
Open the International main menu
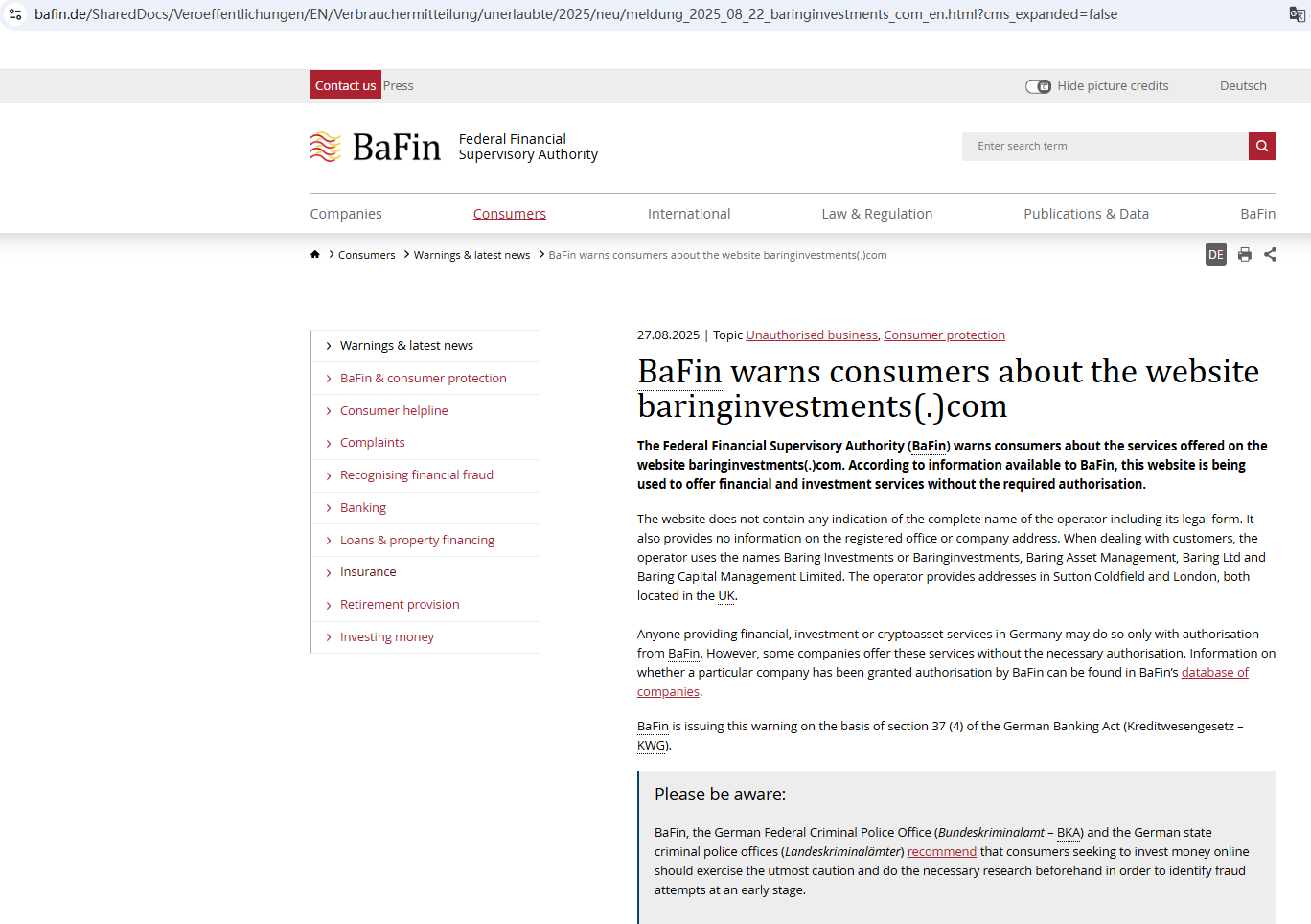click(689, 214)
